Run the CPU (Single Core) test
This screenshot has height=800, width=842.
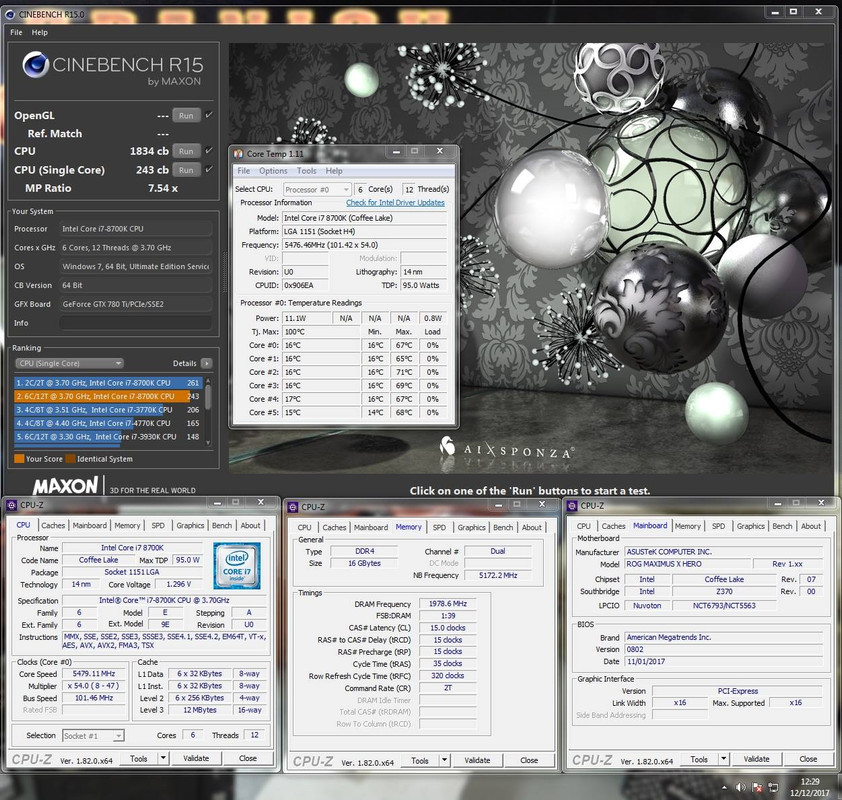(186, 170)
